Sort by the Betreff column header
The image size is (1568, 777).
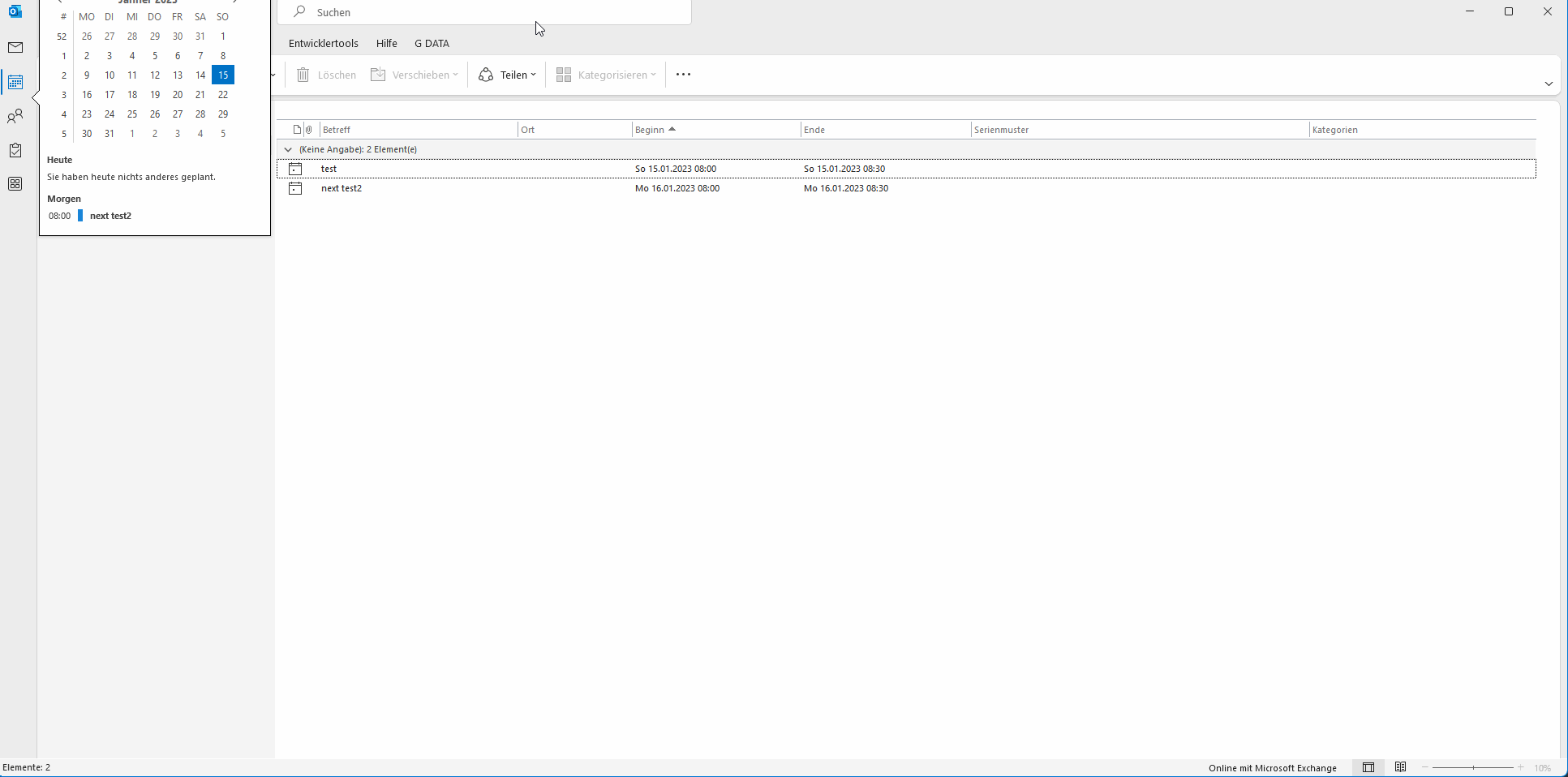pos(337,130)
